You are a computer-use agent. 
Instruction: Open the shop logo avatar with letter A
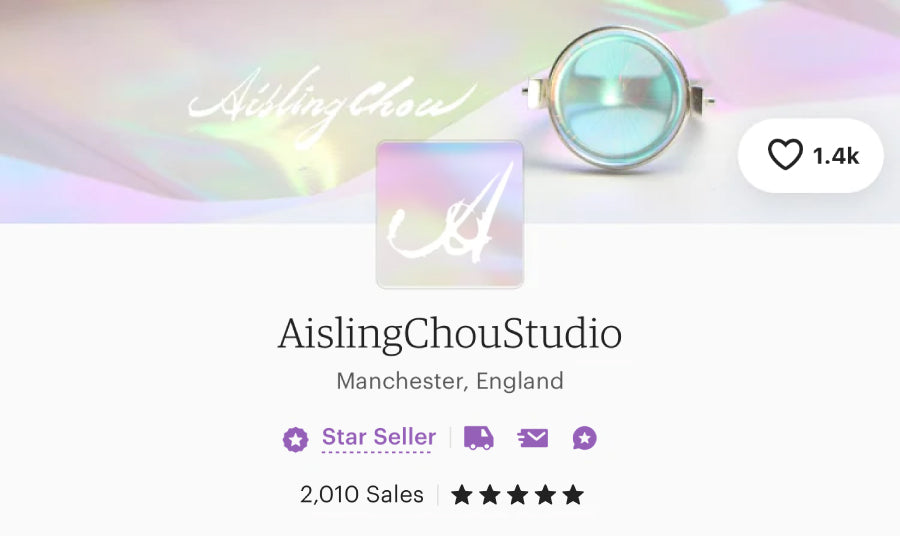coord(450,214)
